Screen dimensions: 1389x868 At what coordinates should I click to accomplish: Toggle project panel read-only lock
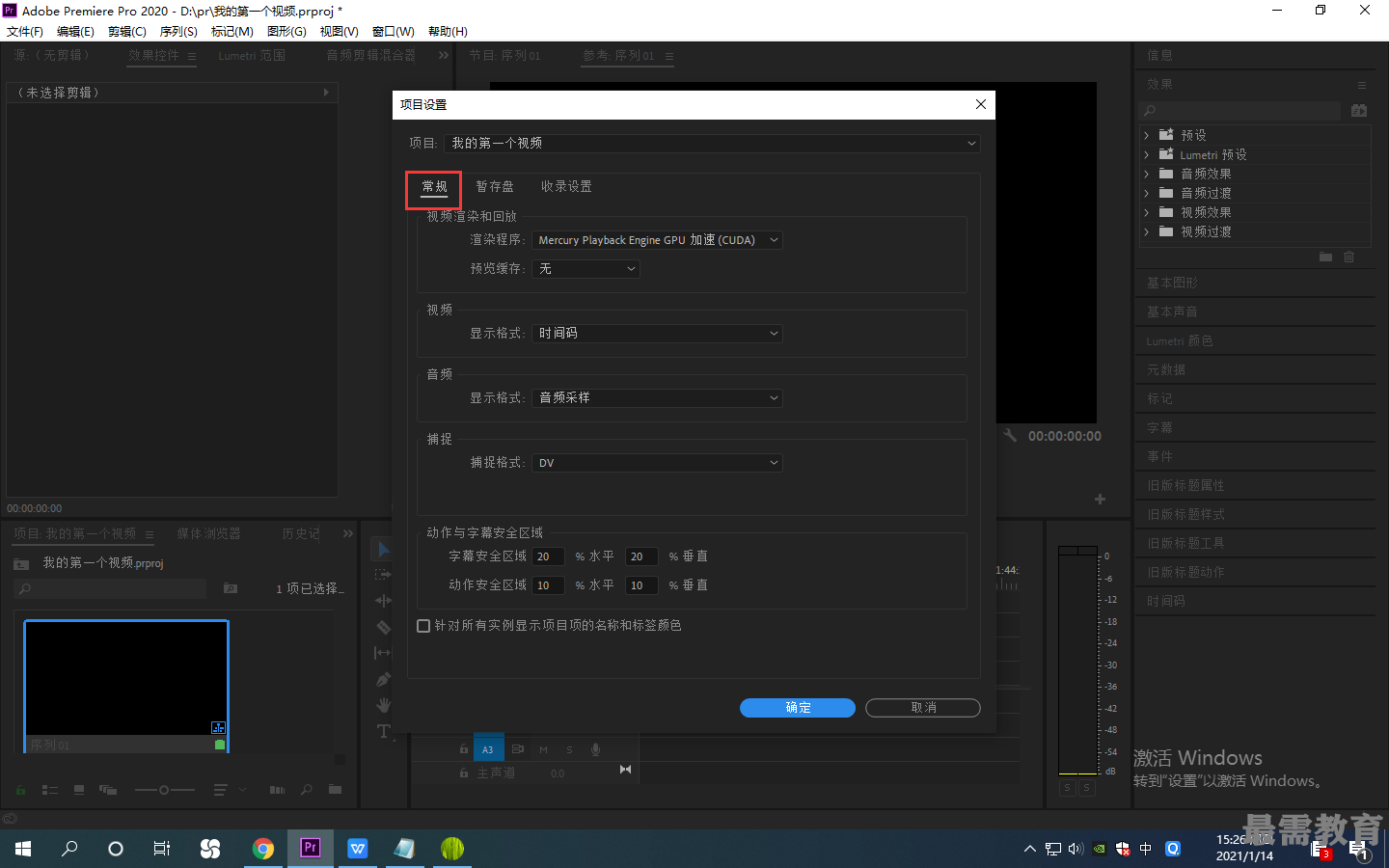tap(20, 790)
